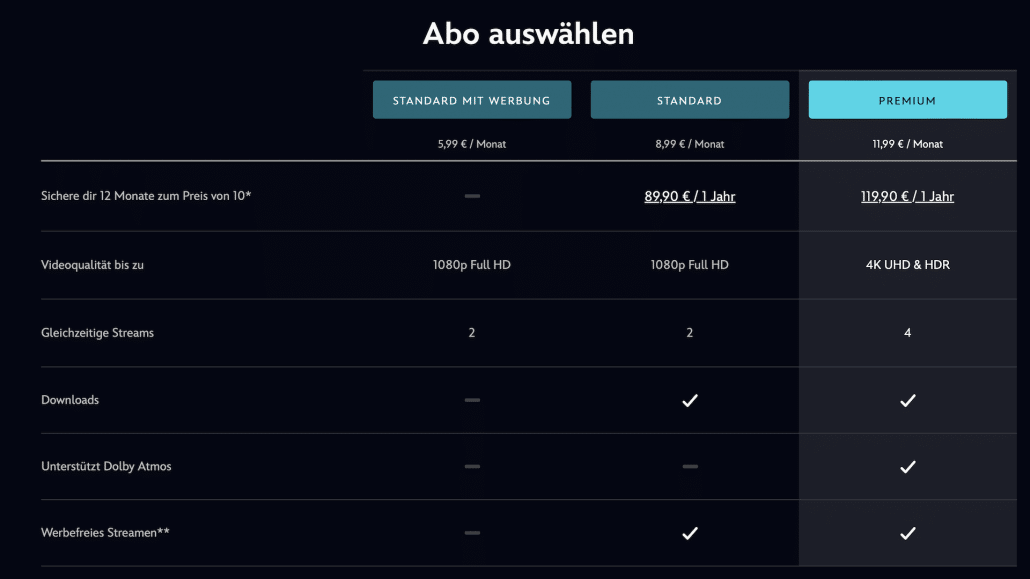Click the 8,99 € monthly price label
This screenshot has height=579, width=1030.
689,143
